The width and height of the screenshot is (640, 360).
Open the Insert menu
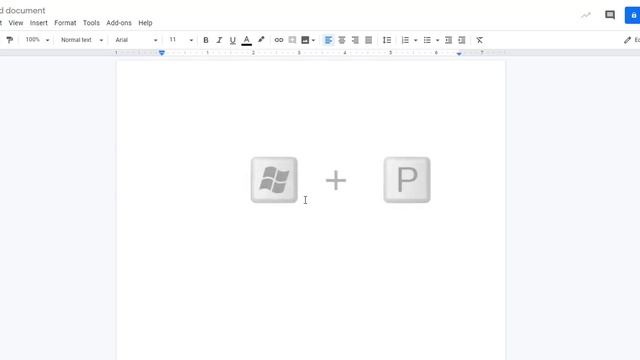click(39, 23)
